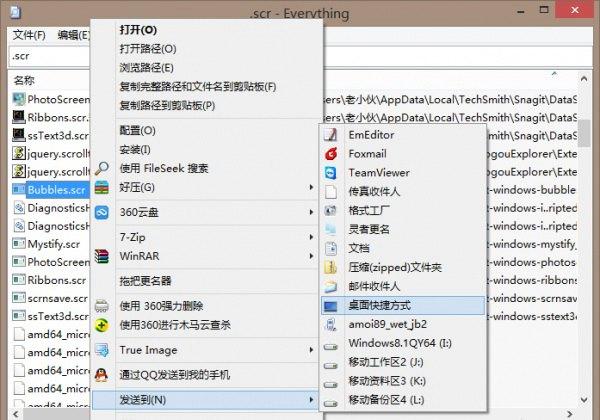Choose 打开(O) from context menu
The height and width of the screenshot is (420, 600).
coord(138,30)
